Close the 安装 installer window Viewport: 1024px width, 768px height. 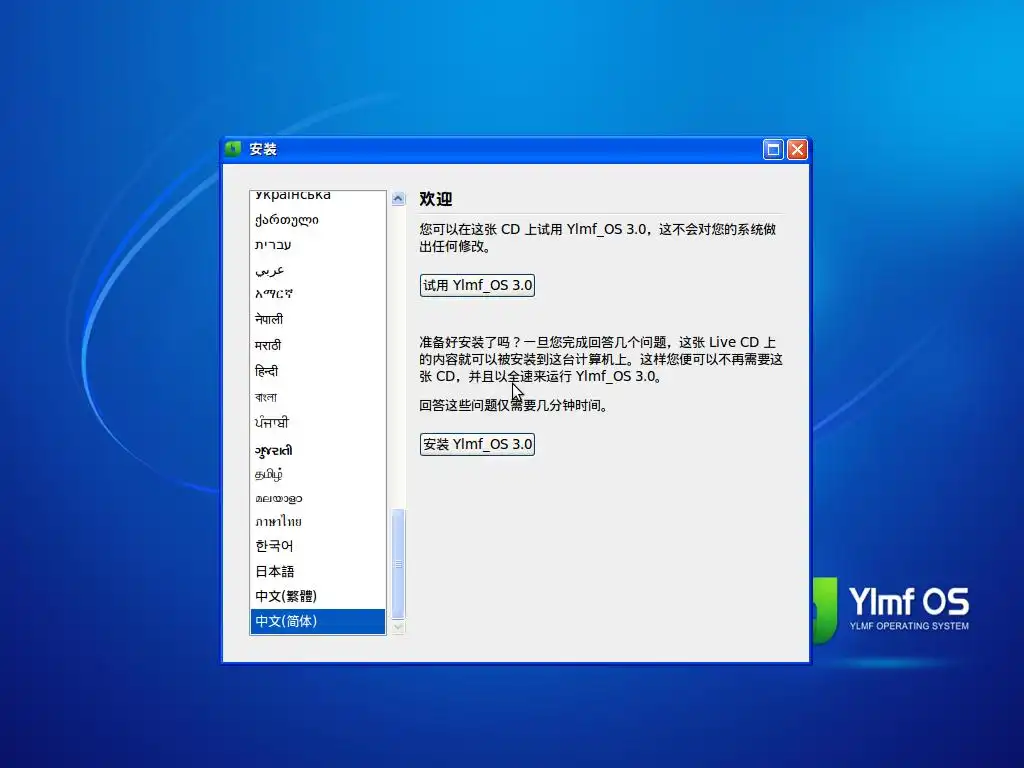click(797, 150)
